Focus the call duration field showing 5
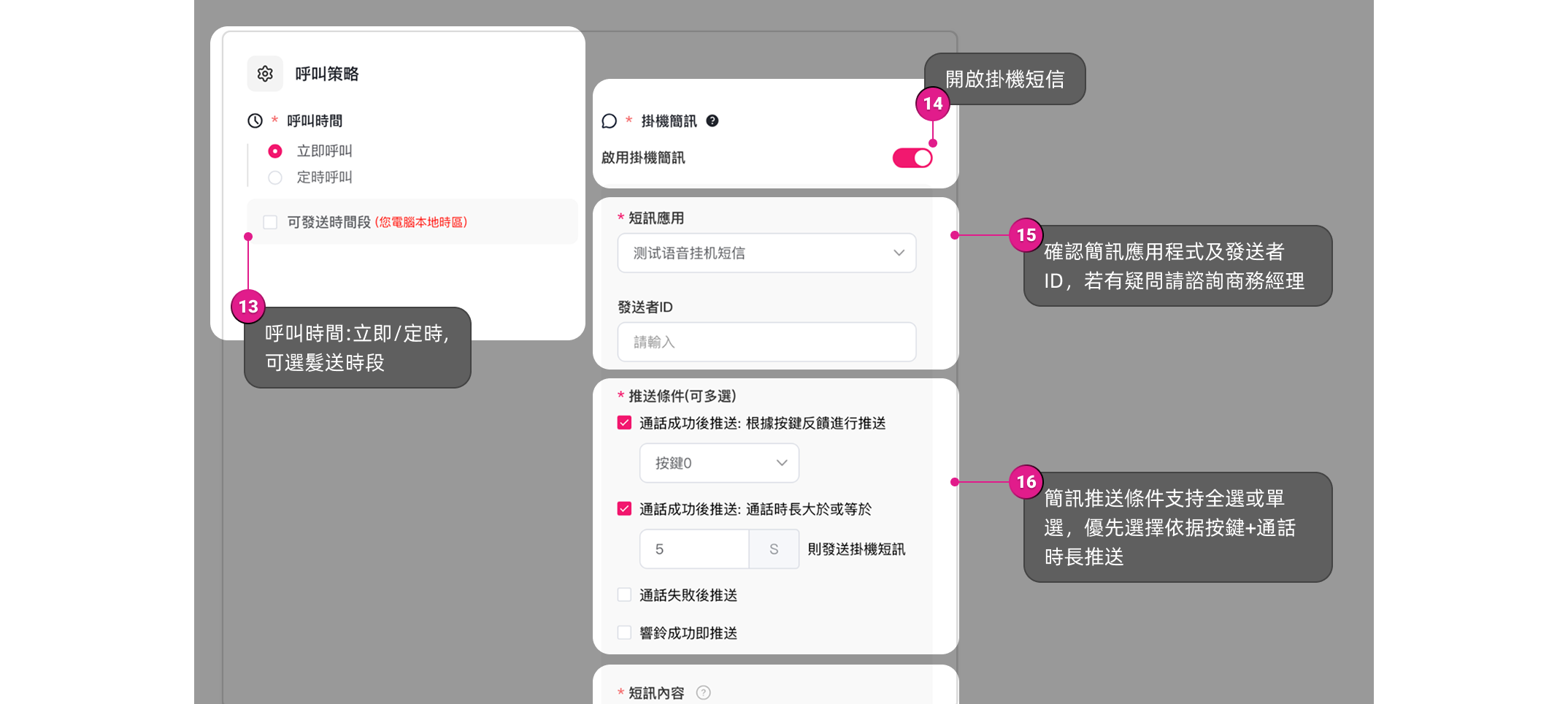Viewport: 1568px width, 704px height. 694,549
